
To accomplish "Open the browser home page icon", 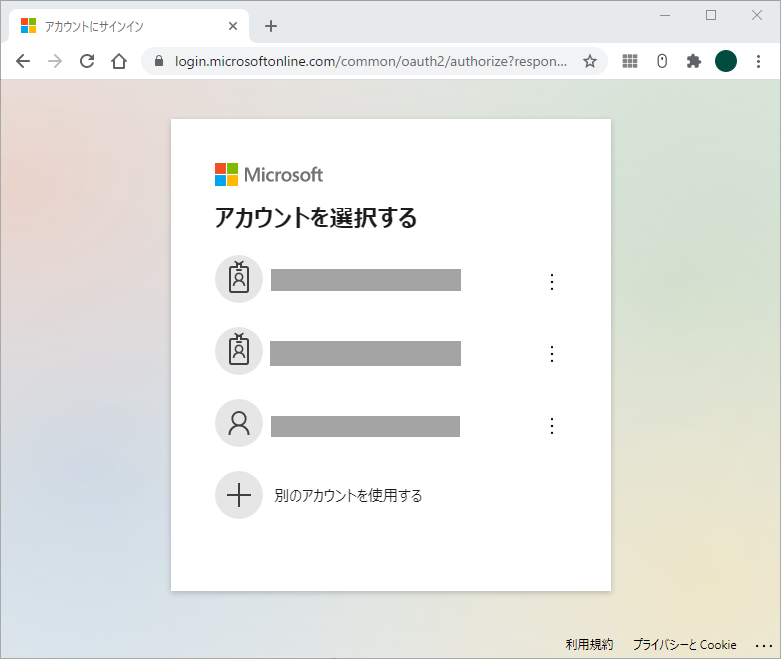I will 119,61.
